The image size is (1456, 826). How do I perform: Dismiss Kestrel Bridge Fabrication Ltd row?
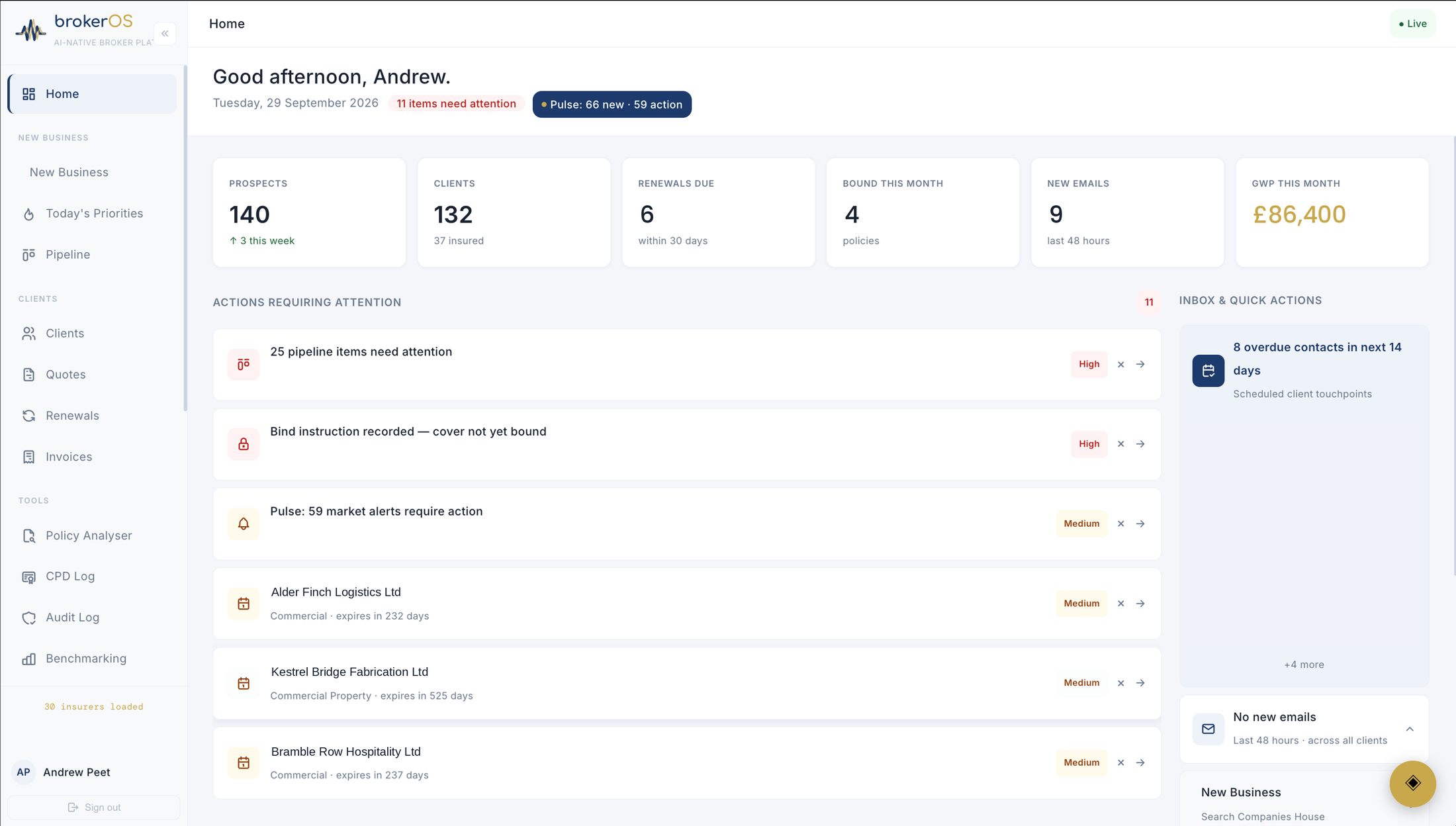[x=1121, y=683]
